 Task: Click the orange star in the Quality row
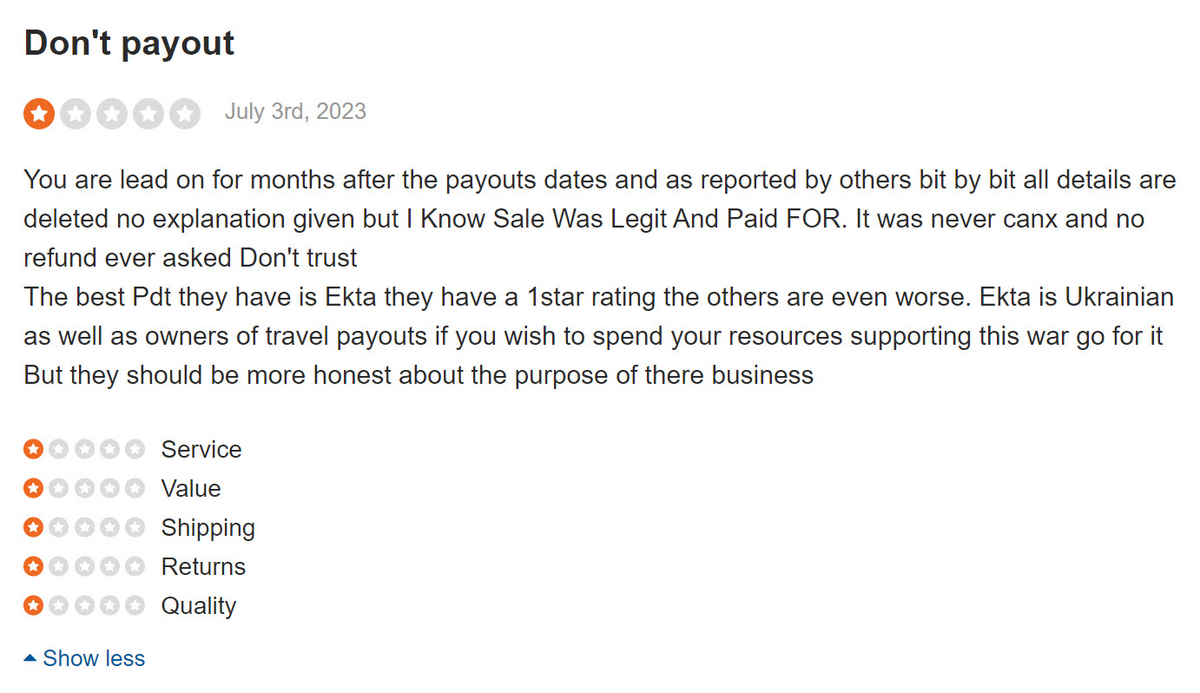click(34, 606)
